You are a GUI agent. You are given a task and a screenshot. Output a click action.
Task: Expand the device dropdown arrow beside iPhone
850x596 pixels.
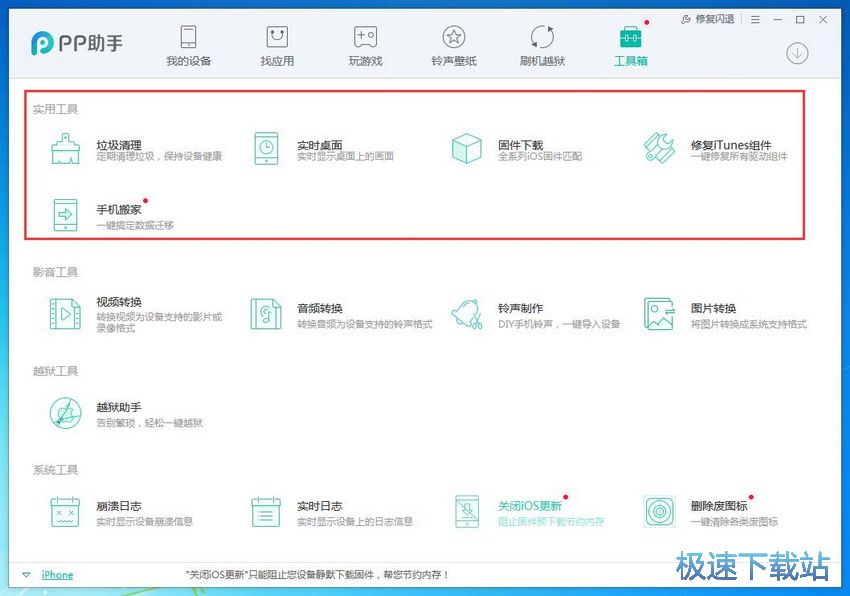click(x=26, y=575)
